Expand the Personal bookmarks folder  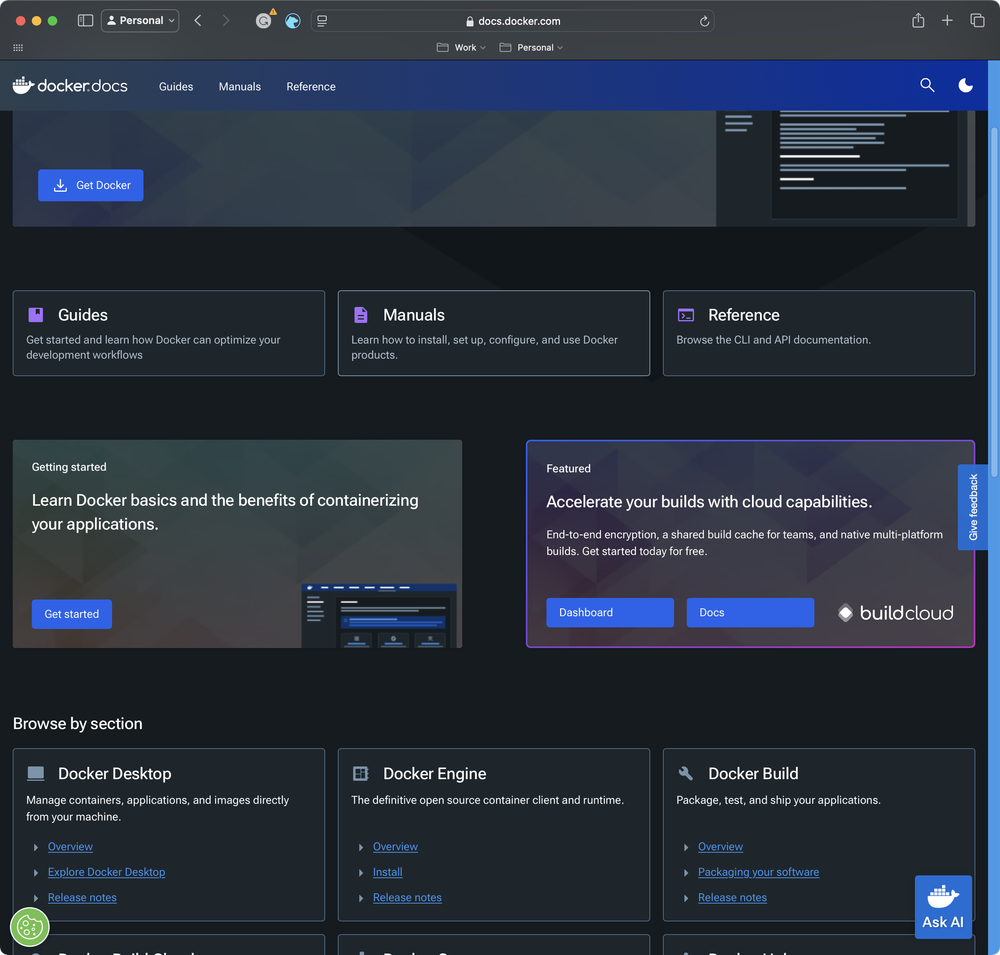(x=531, y=47)
